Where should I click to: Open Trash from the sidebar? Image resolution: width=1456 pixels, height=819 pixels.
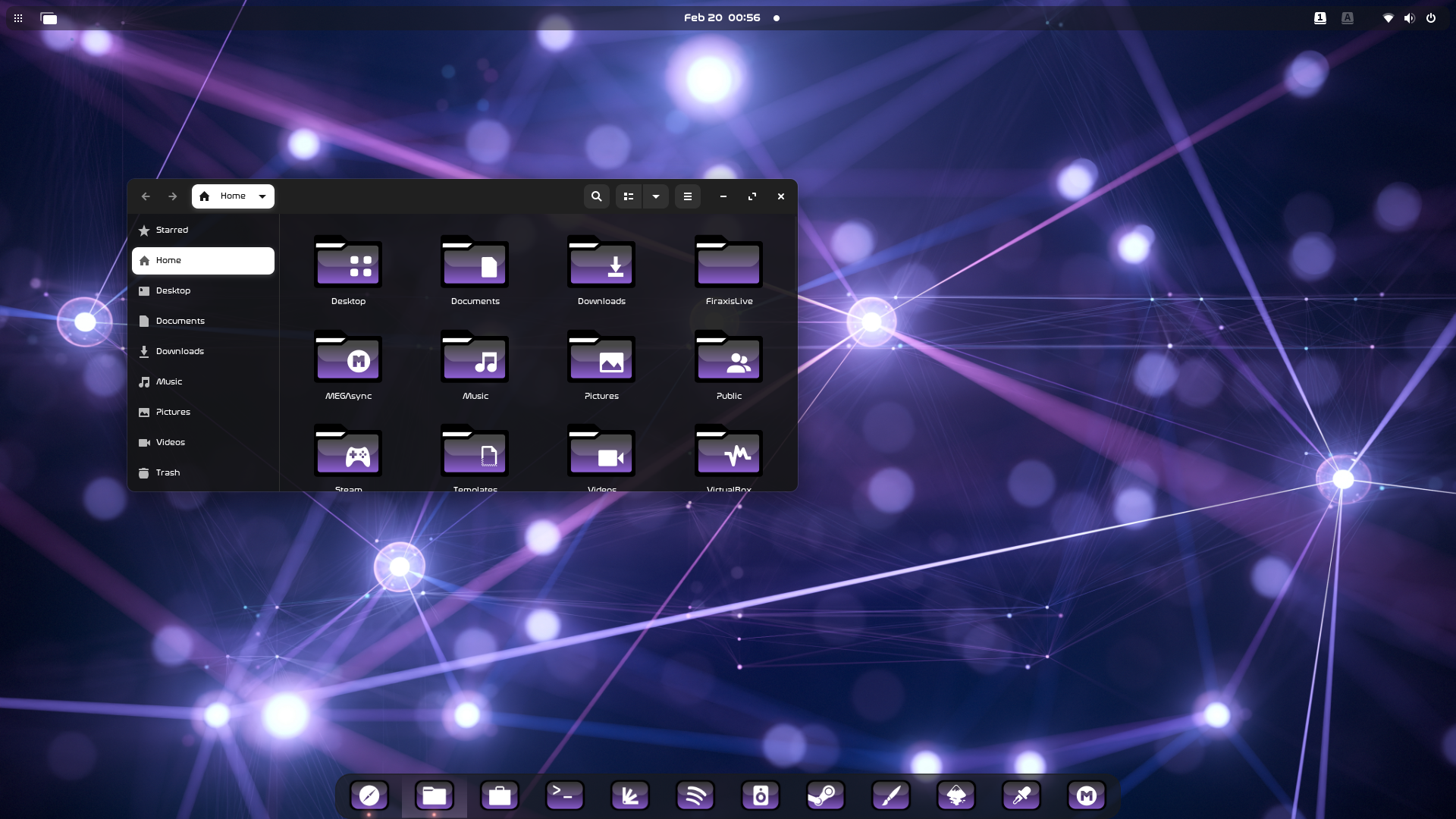[203, 472]
